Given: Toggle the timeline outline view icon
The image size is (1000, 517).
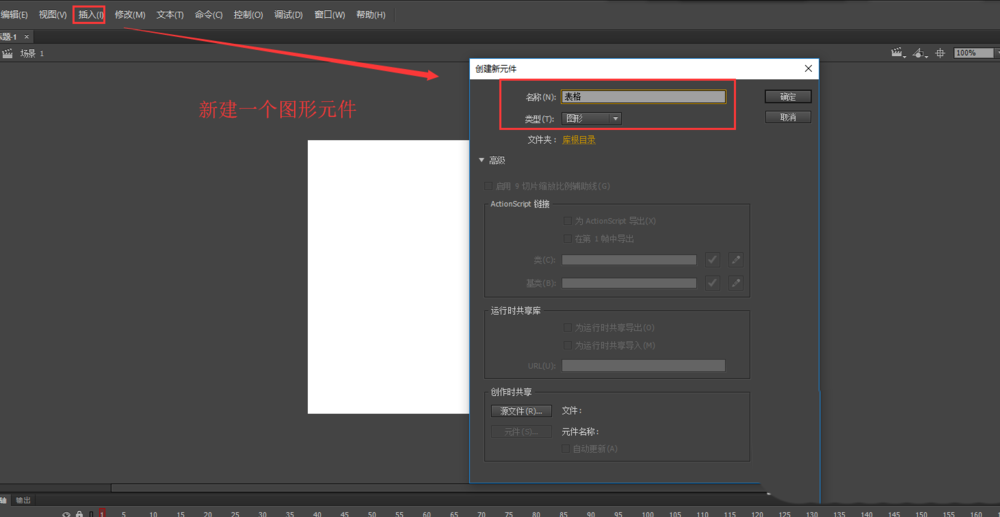Looking at the screenshot, I should click(91, 513).
